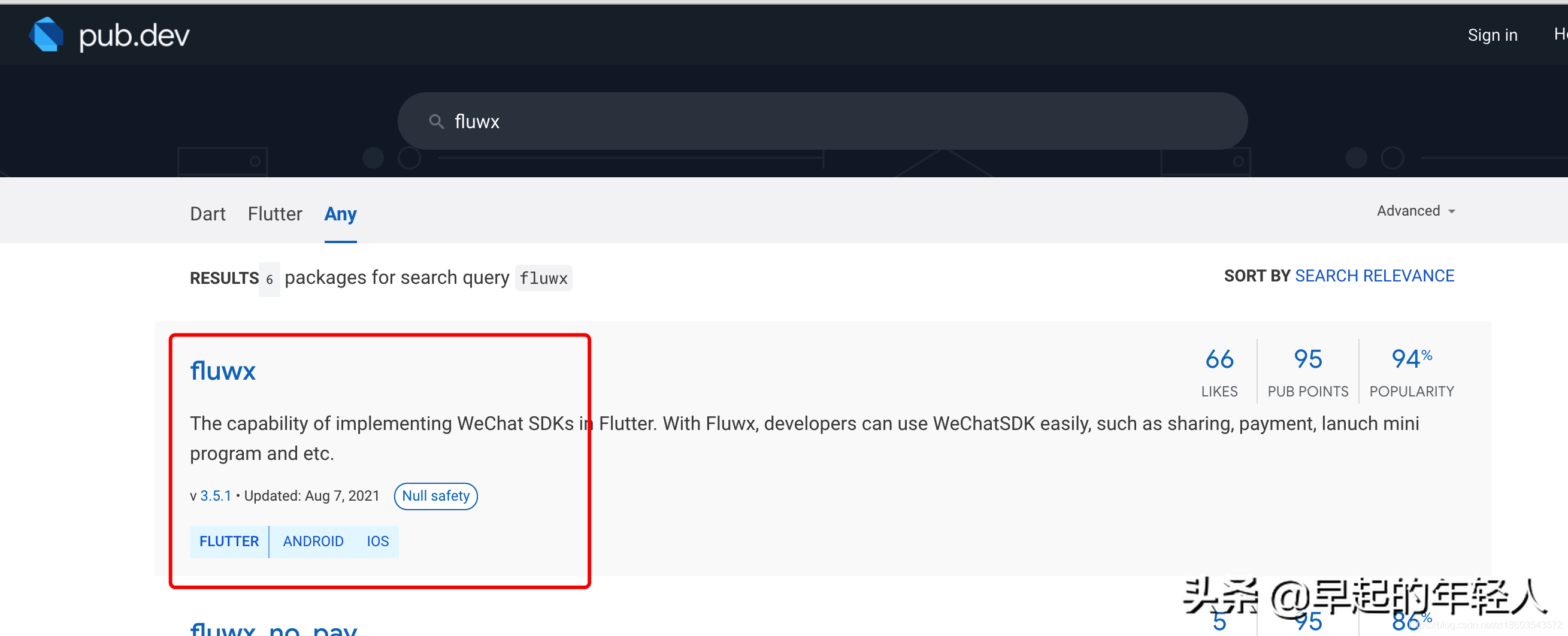Image resolution: width=1568 pixels, height=636 pixels.
Task: Click version 3.5.1 link
Action: pyautogui.click(x=216, y=496)
